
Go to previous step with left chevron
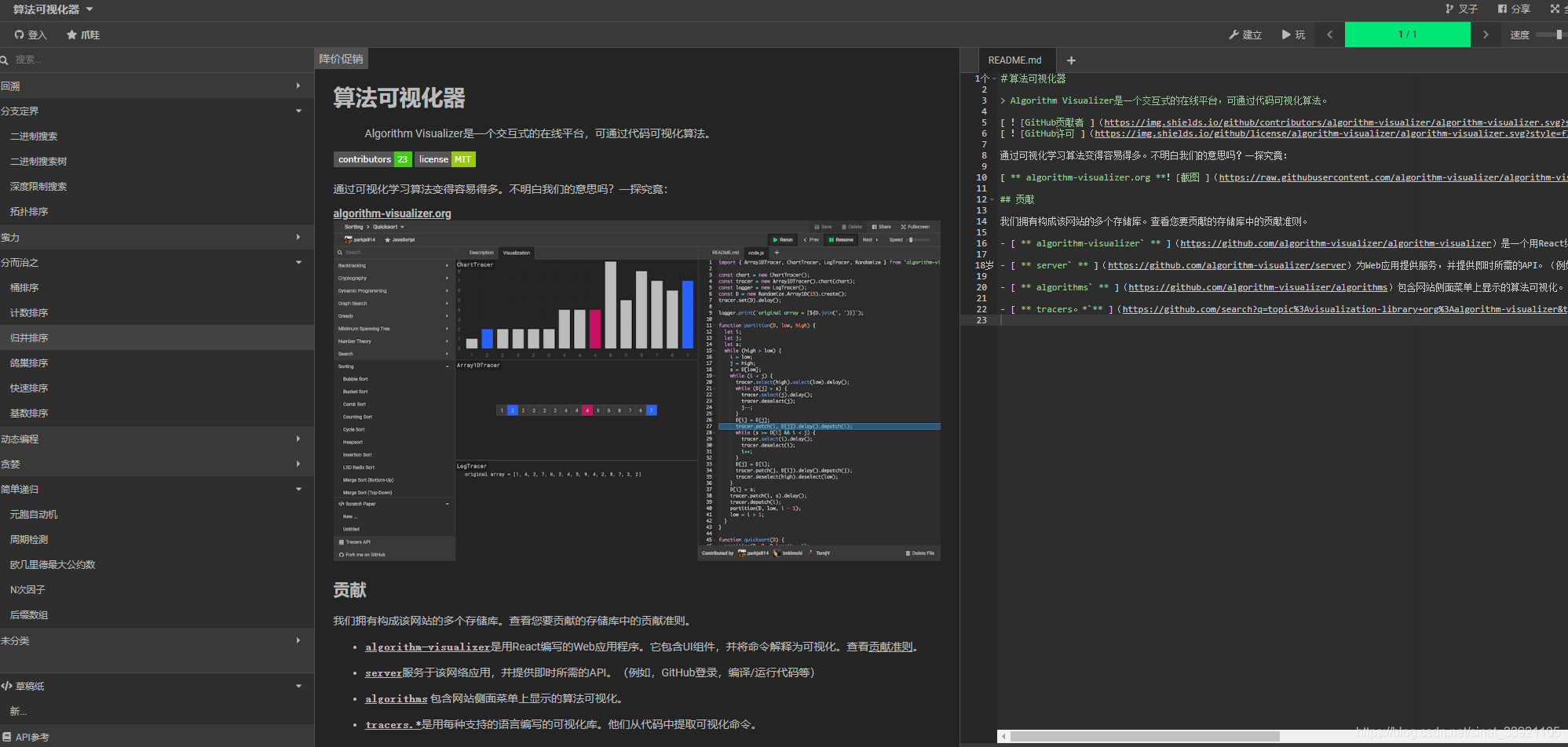[1329, 35]
